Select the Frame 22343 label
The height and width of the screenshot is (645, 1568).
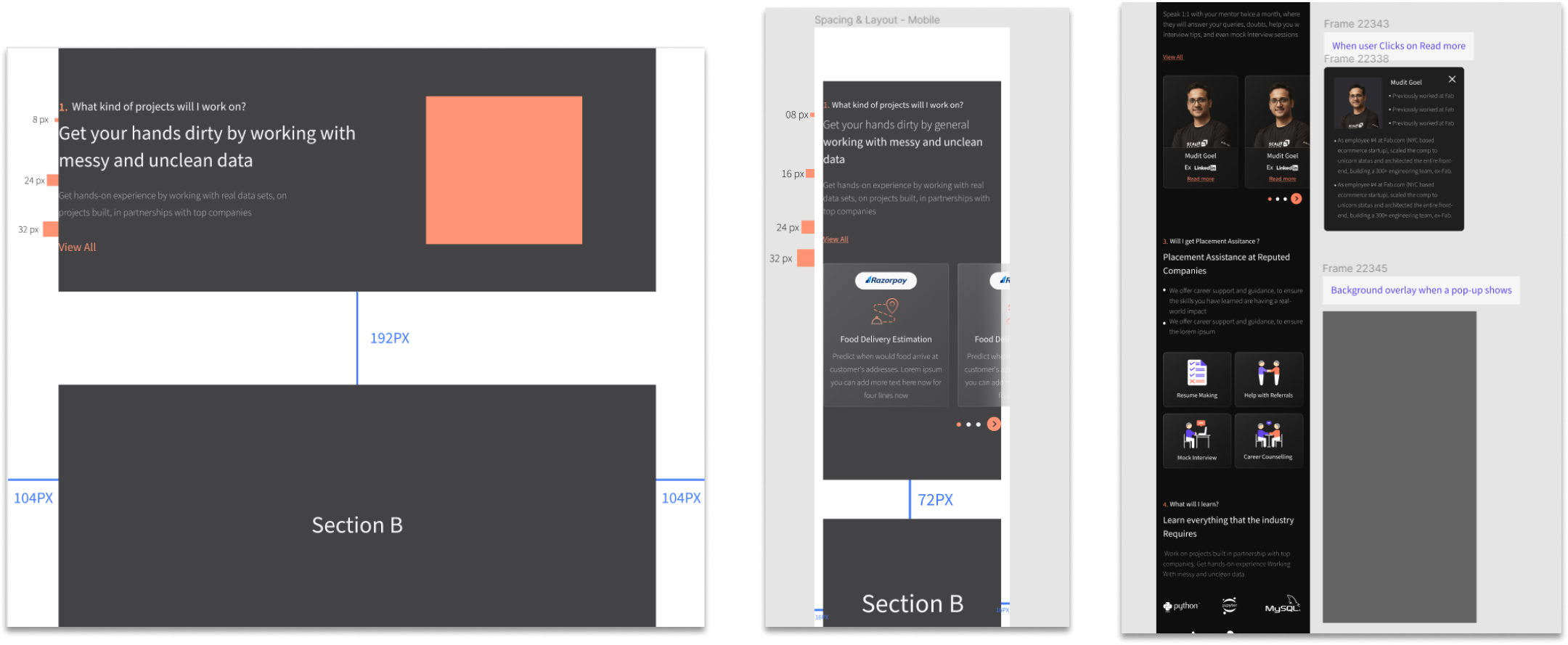1356,24
